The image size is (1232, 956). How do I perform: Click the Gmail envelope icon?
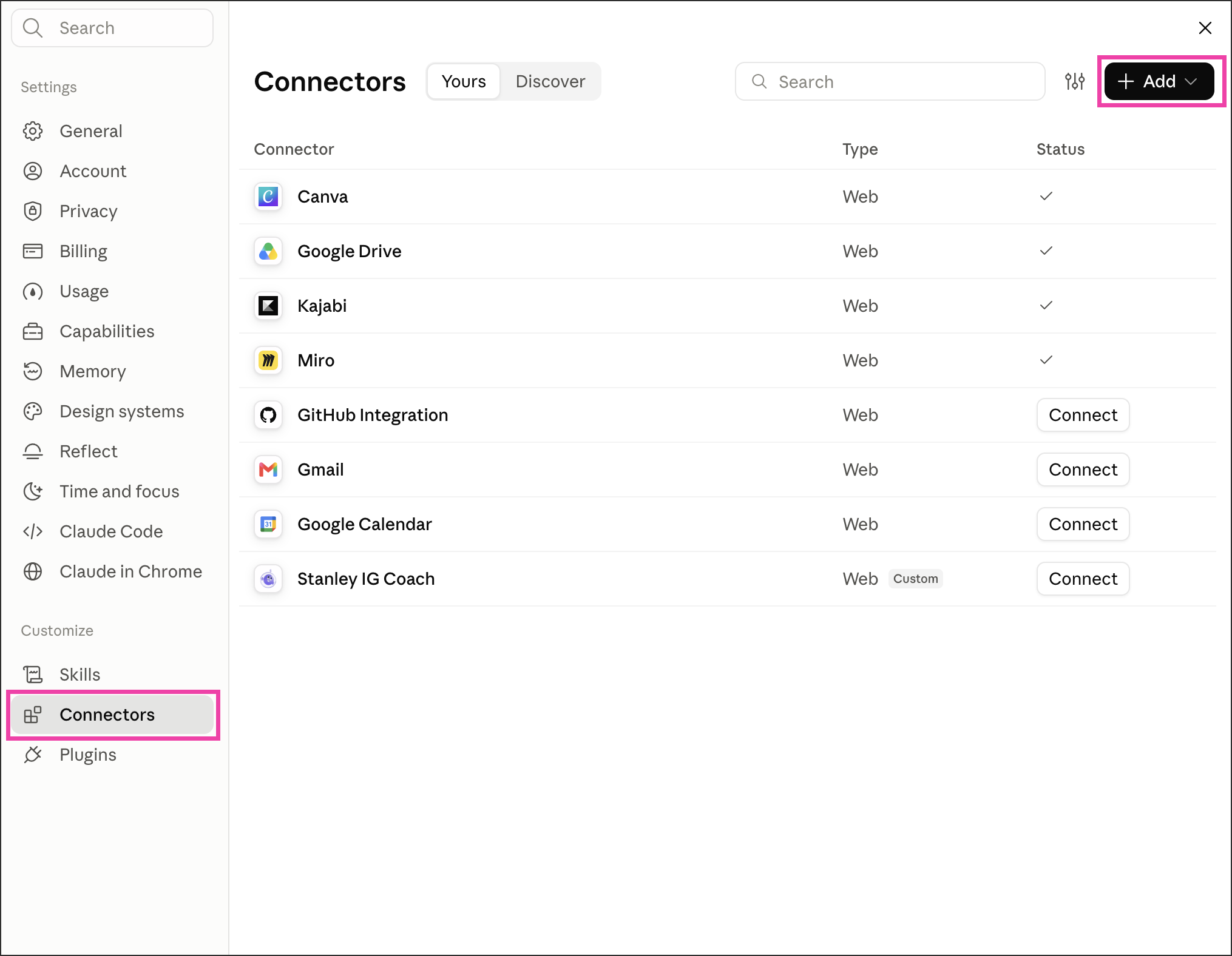tap(268, 470)
